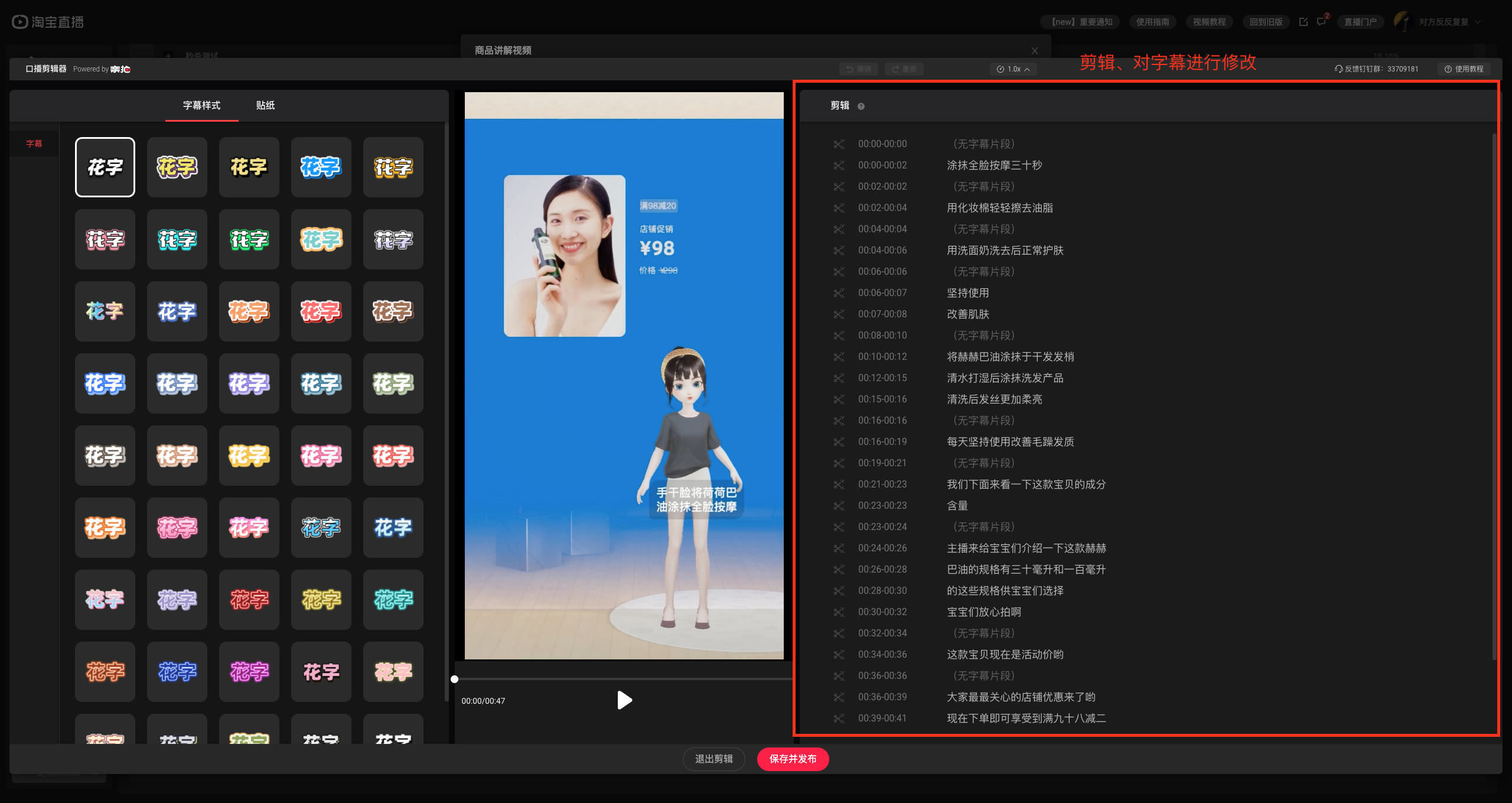Click 保存并发布 button
The width and height of the screenshot is (1512, 803).
[793, 759]
